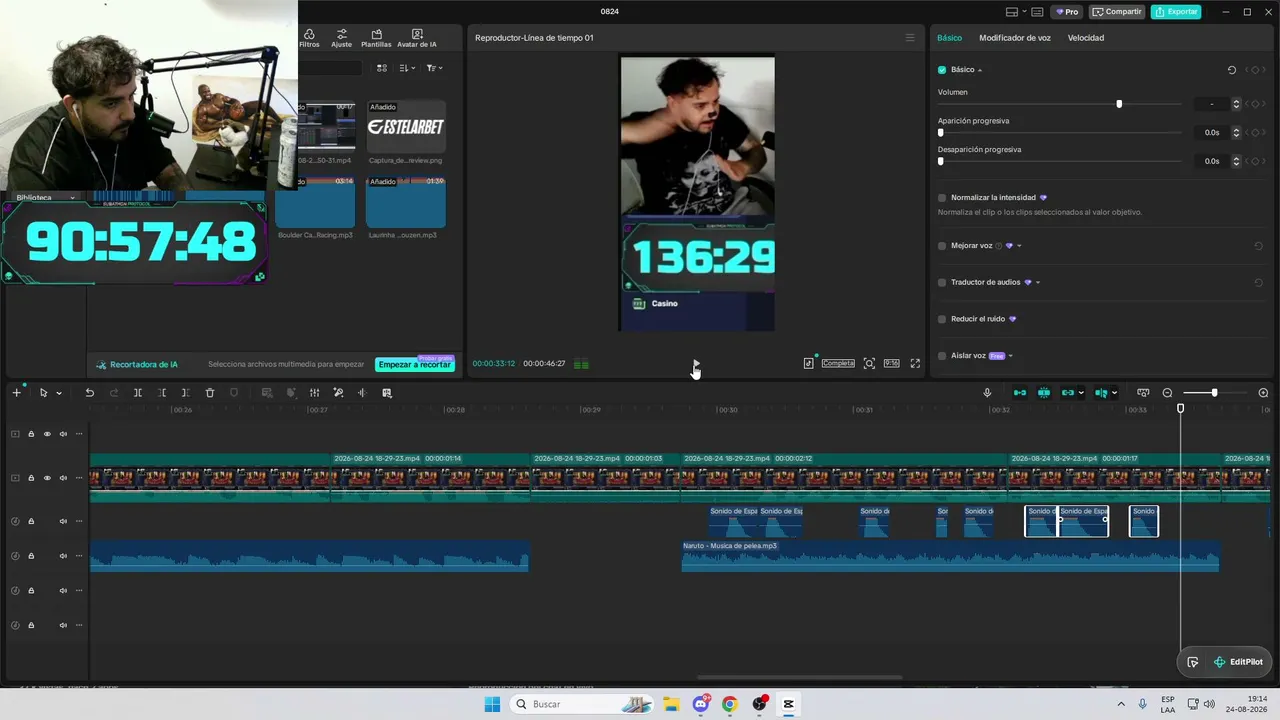Expand the Traductor de audios options arrow
Viewport: 1280px width, 720px height.
[1038, 283]
